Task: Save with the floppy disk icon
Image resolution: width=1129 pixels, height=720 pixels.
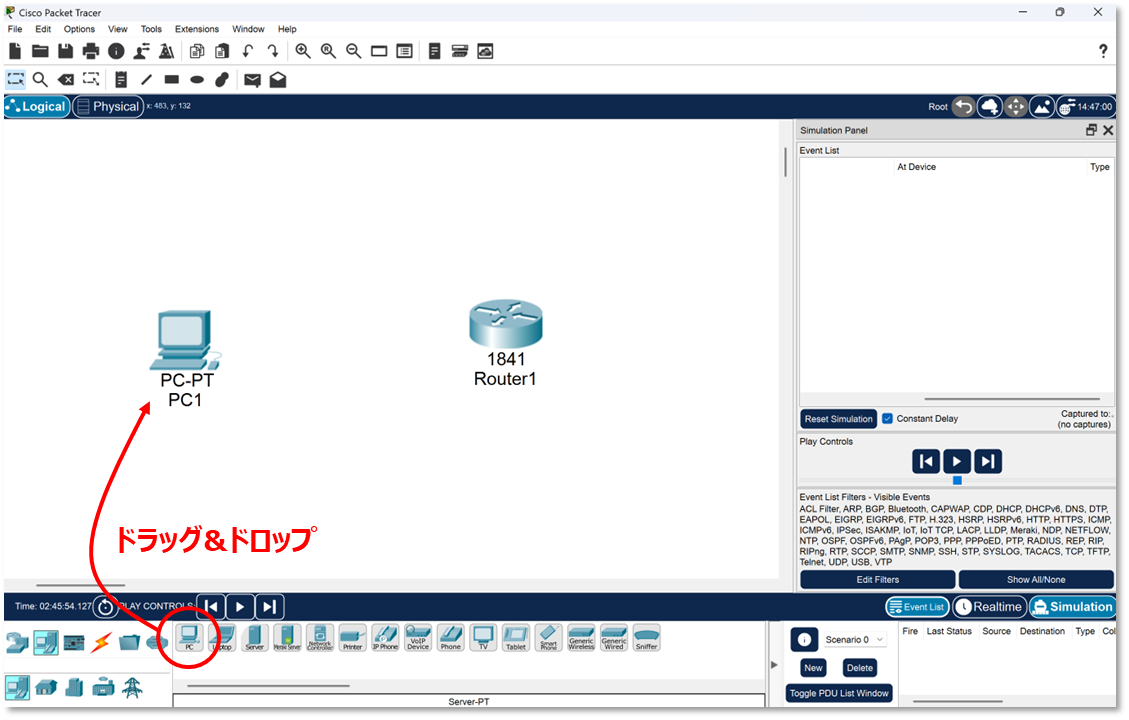Action: pos(66,51)
